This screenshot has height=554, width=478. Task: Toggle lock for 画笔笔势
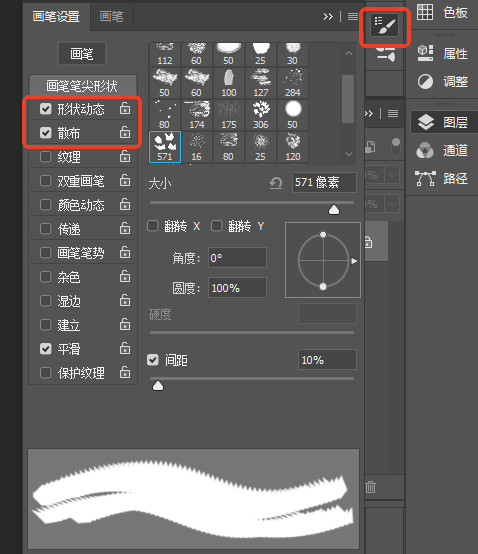click(125, 253)
